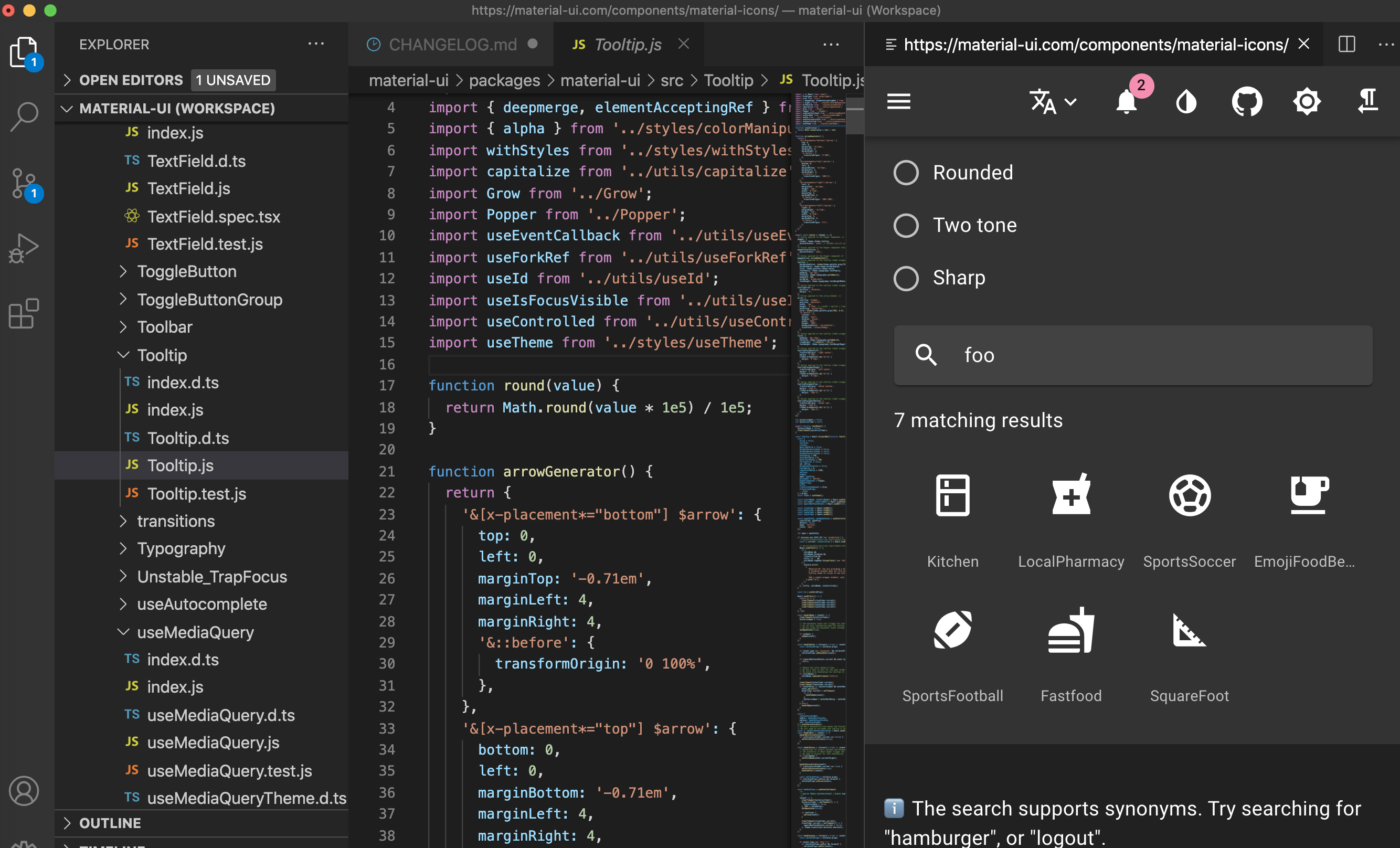Open the Search view in activity bar

point(25,116)
